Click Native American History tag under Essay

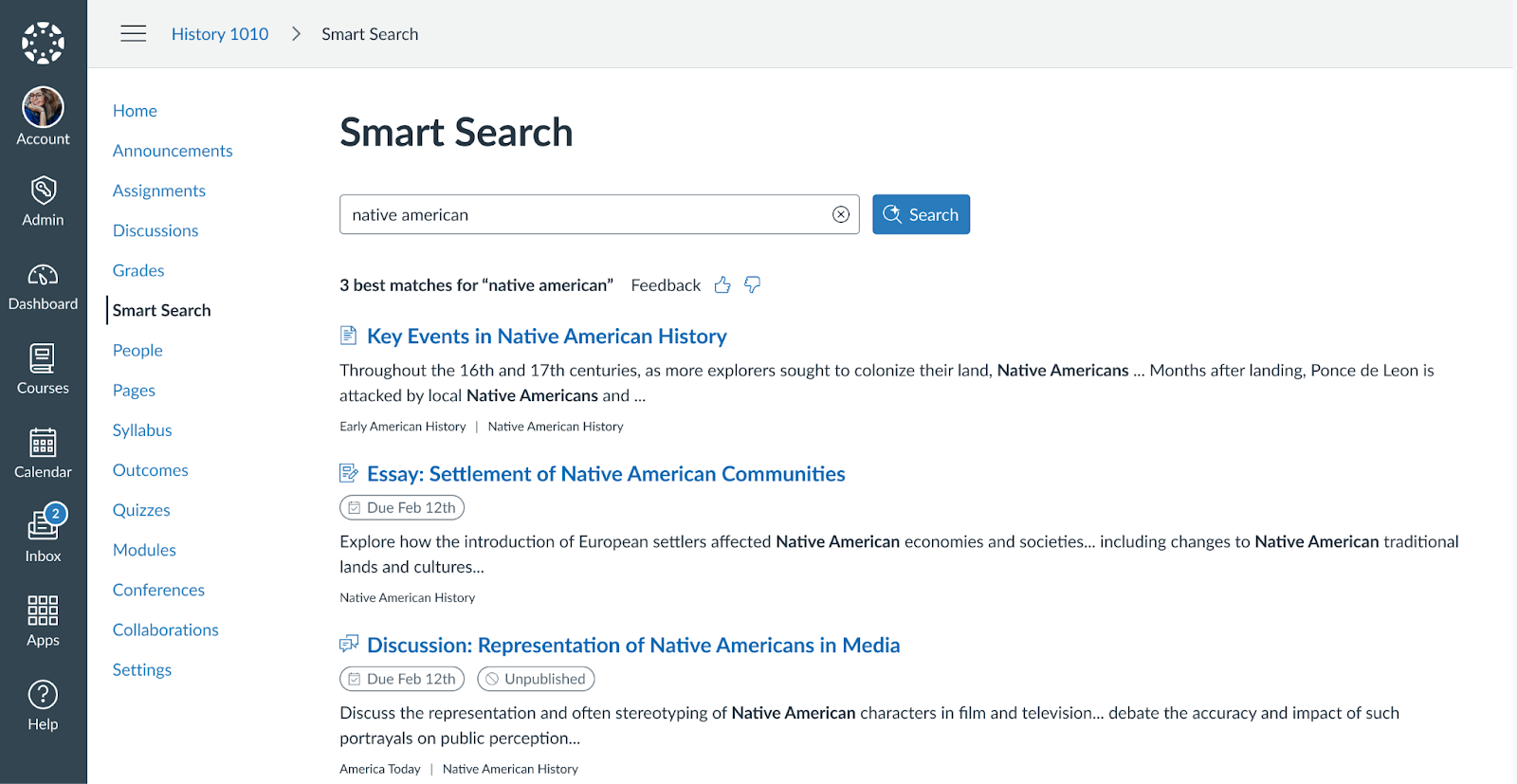click(x=408, y=597)
